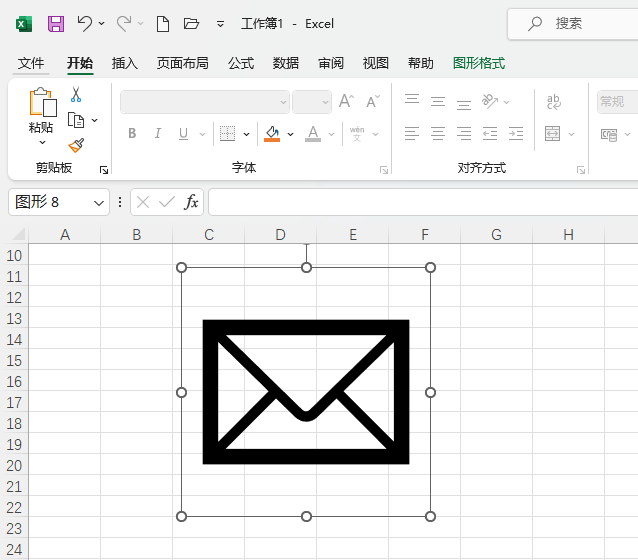Viewport: 638px width, 560px height.
Task: Switch to the 数据 tab
Action: 286,63
